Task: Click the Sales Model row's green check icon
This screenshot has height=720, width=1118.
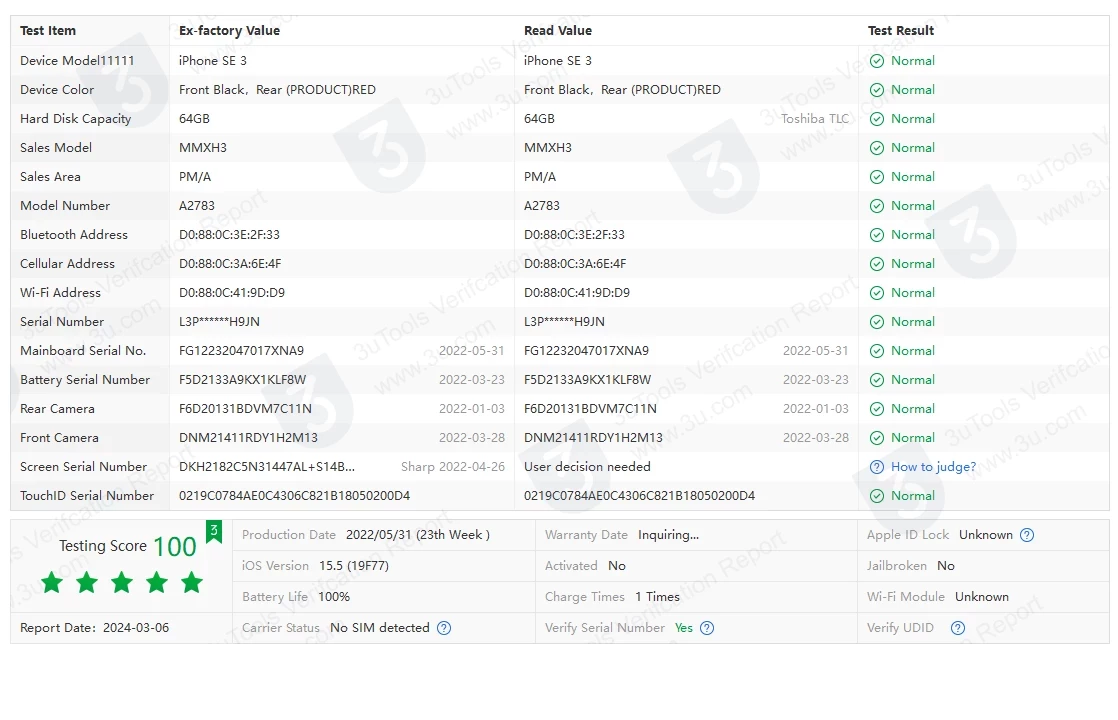Action: click(x=877, y=148)
